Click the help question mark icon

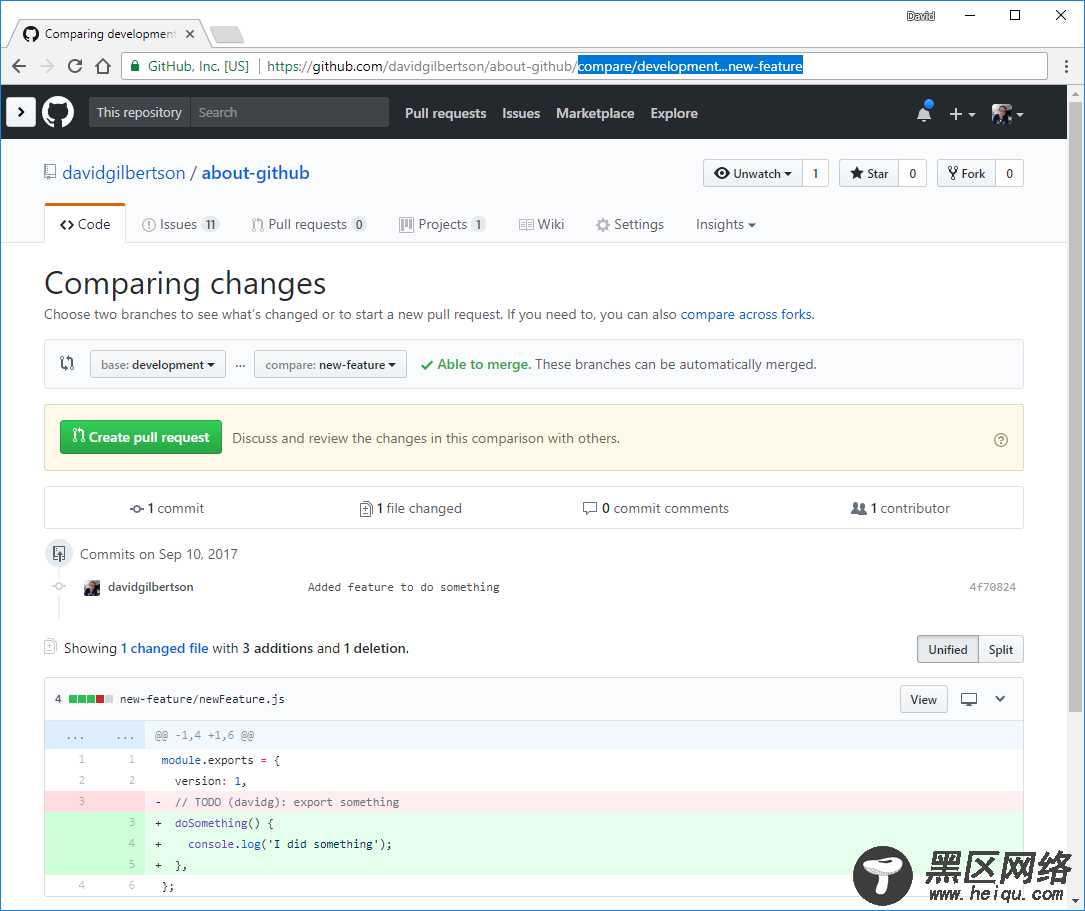pyautogui.click(x=1001, y=439)
